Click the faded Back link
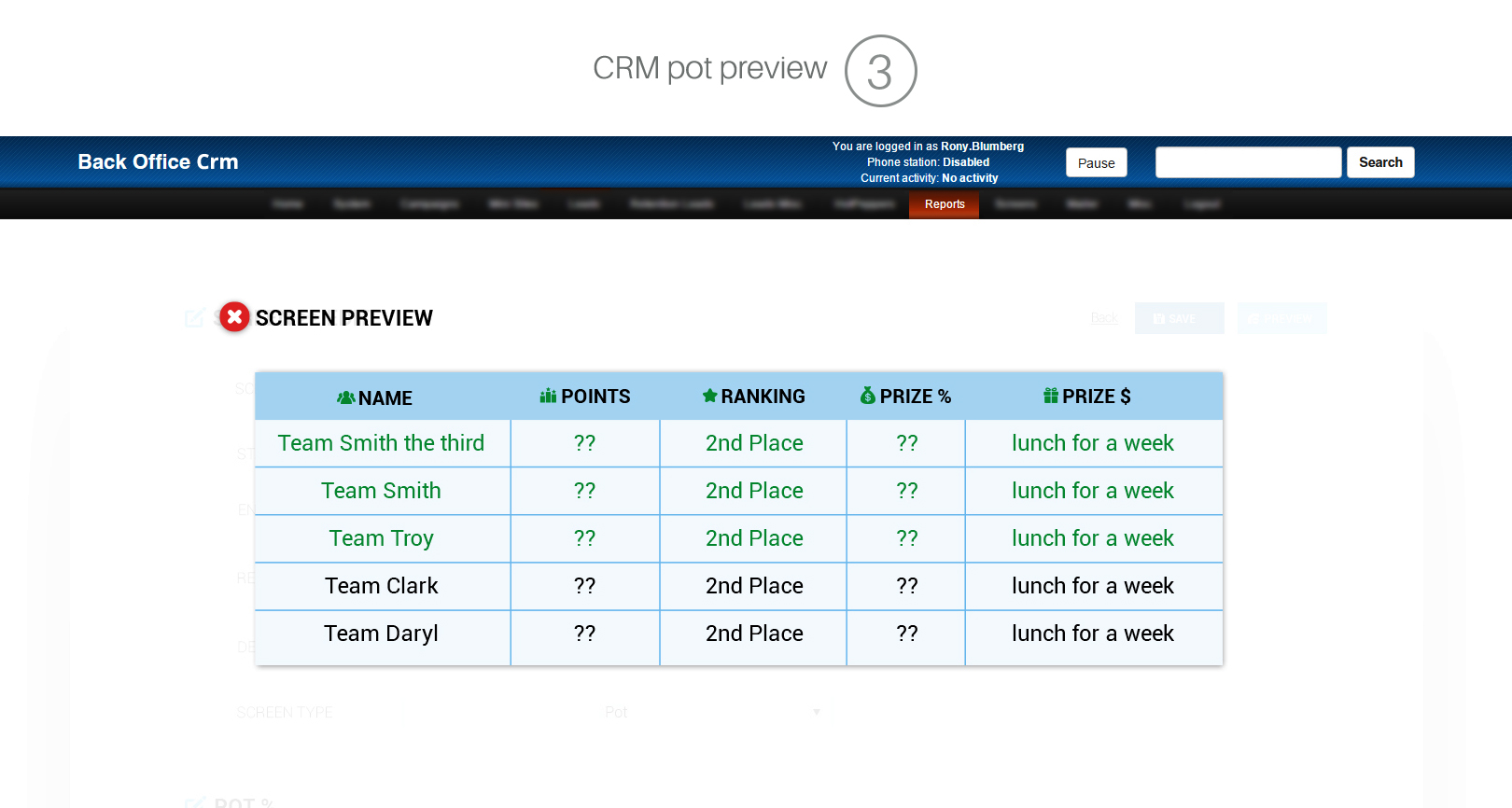The height and width of the screenshot is (808, 1512). pyautogui.click(x=1104, y=318)
